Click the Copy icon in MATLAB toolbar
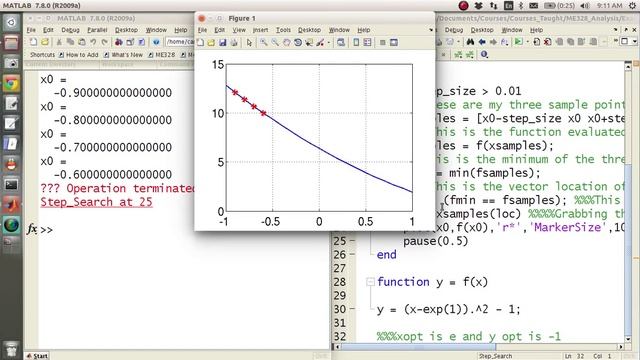Image resolution: width=640 pixels, height=360 pixels. coord(70,42)
